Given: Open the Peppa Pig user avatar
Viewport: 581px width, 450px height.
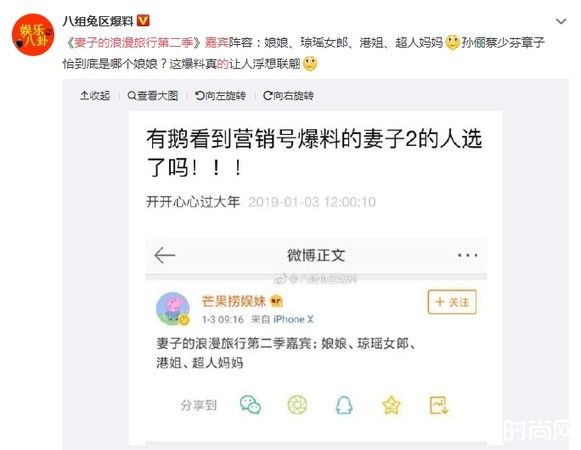Looking at the screenshot, I should point(173,308).
